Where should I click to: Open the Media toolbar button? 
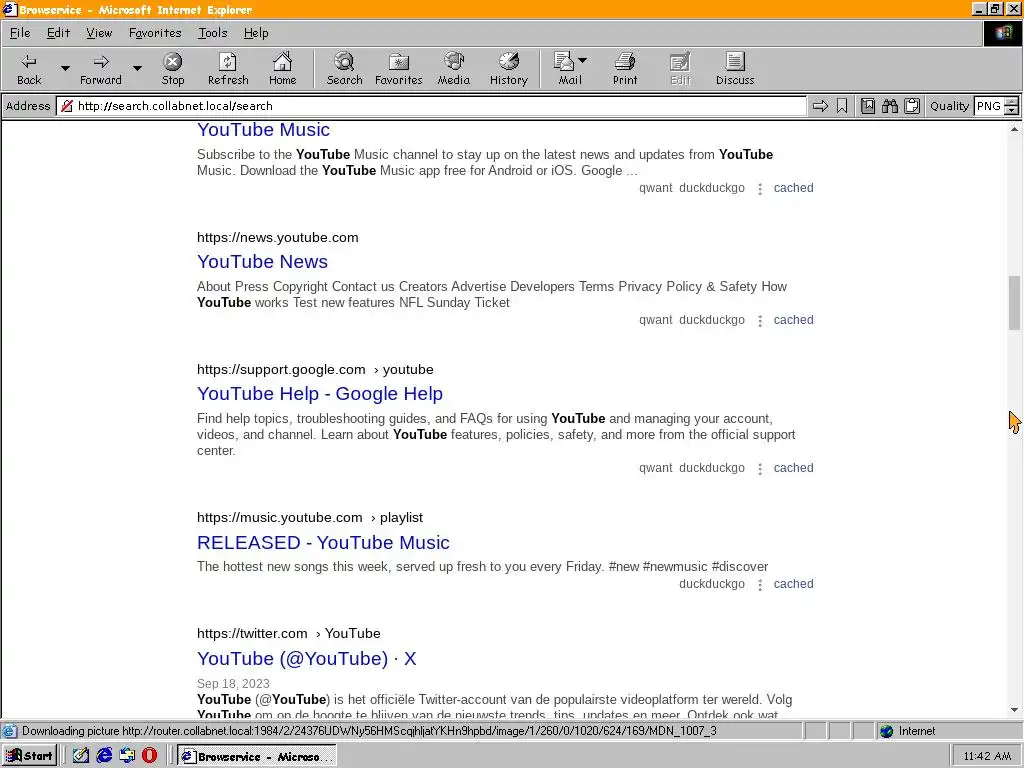pyautogui.click(x=453, y=69)
